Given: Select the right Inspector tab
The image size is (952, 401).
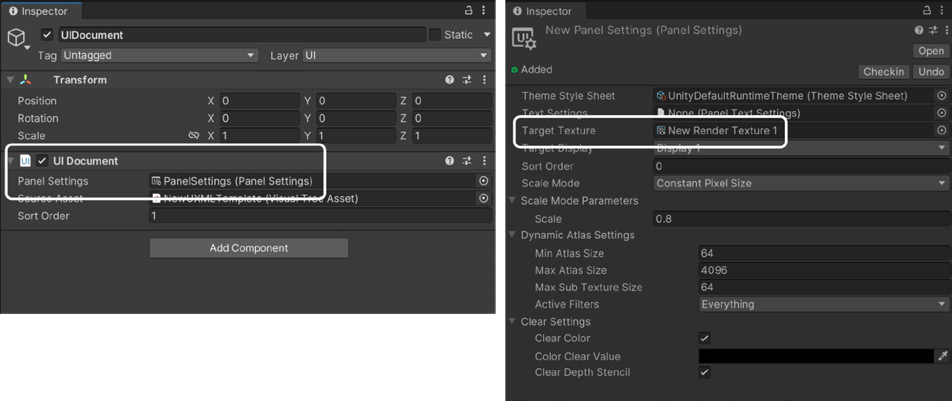Looking at the screenshot, I should pos(543,11).
